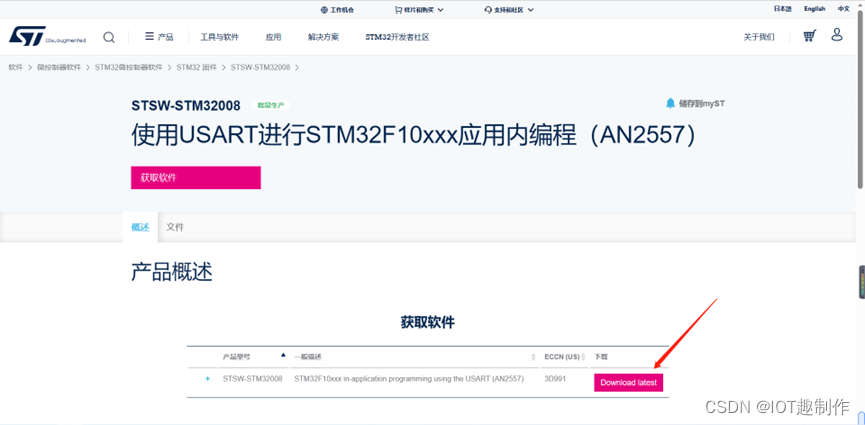Screen dimensions: 865x425
Task: Click STSW-STM32008 table cell
Action: click(253, 379)
